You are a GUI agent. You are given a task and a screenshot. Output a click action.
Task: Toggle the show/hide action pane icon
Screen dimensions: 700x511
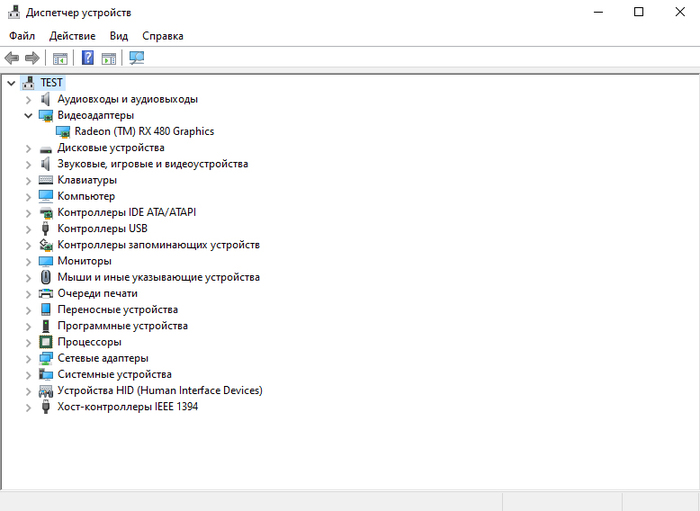tap(109, 58)
